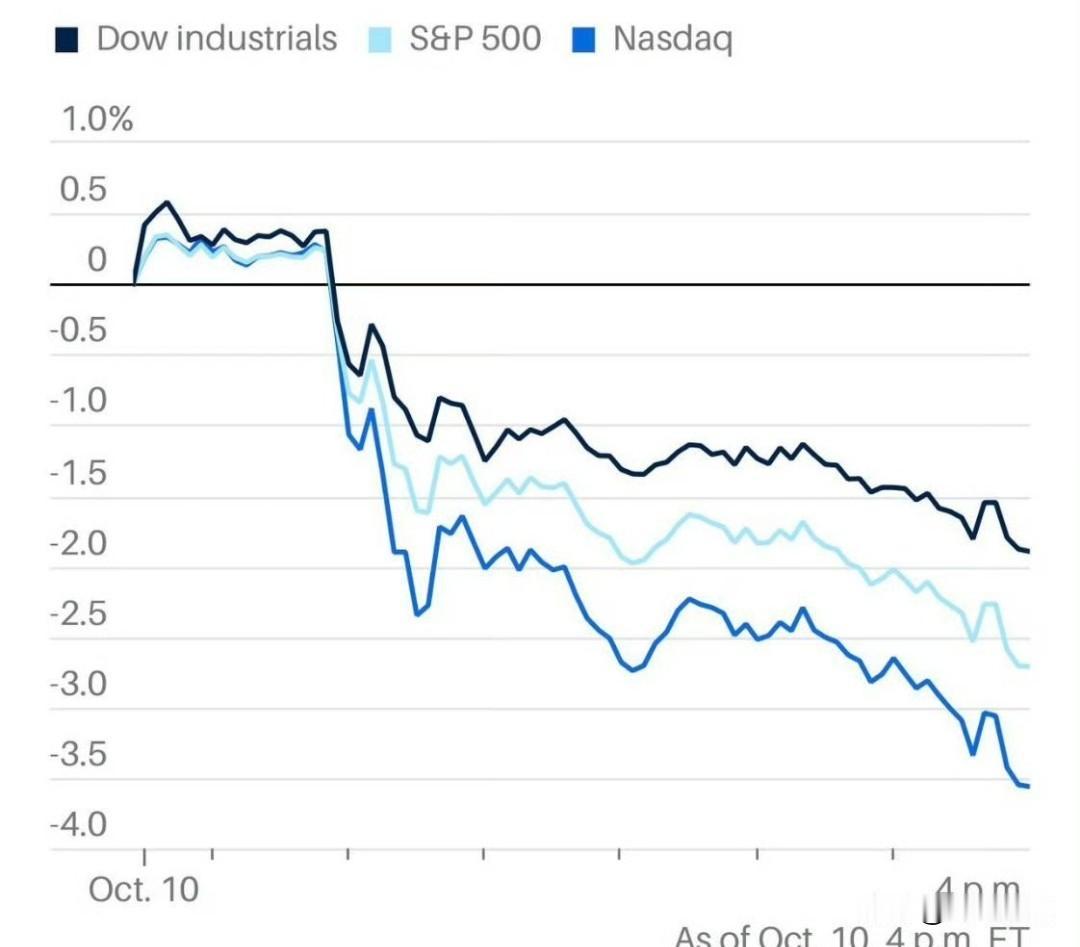Click the -1.0 y-axis label
The width and height of the screenshot is (1080, 947).
[x=78, y=402]
